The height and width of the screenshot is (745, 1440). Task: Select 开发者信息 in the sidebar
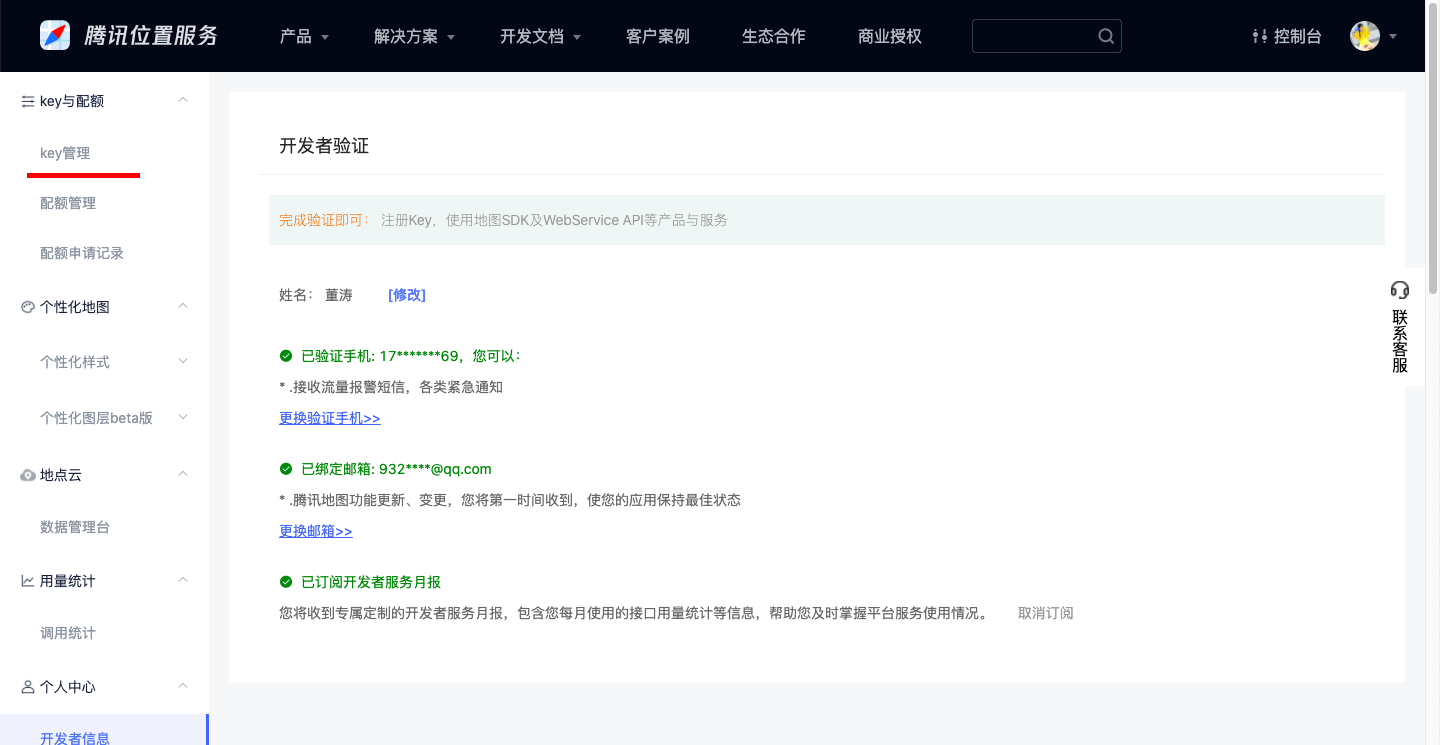(x=104, y=730)
